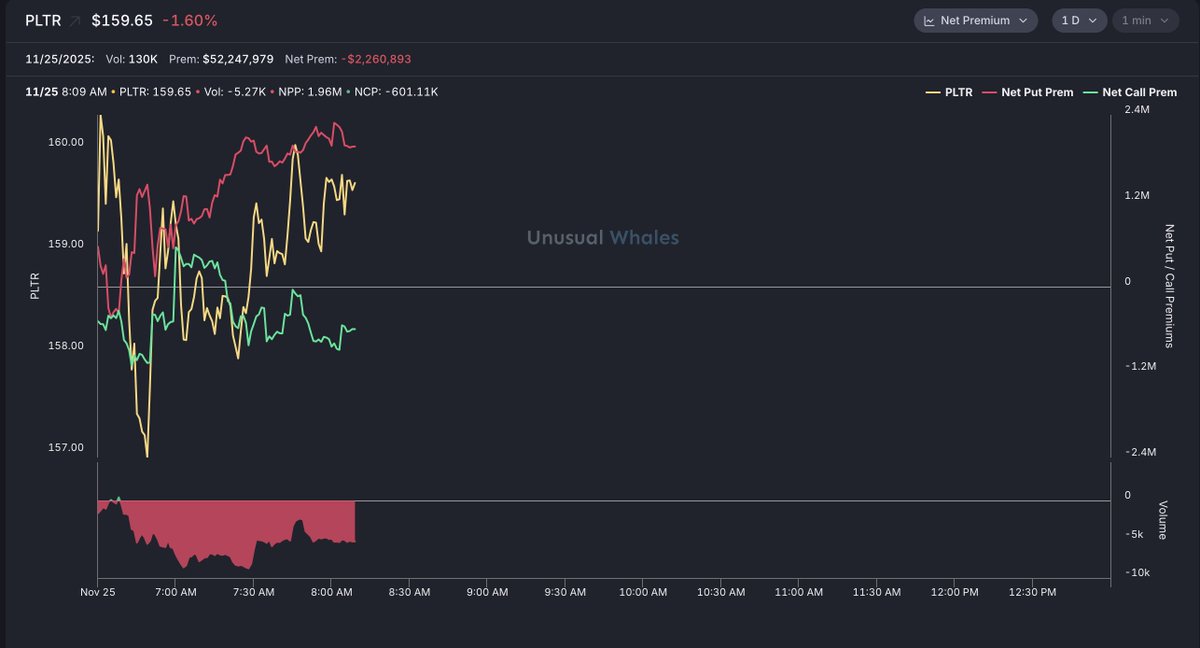Screen dimensions: 1200x648
Task: Click the -$2,260,893 Net Prem value
Action: 375,59
